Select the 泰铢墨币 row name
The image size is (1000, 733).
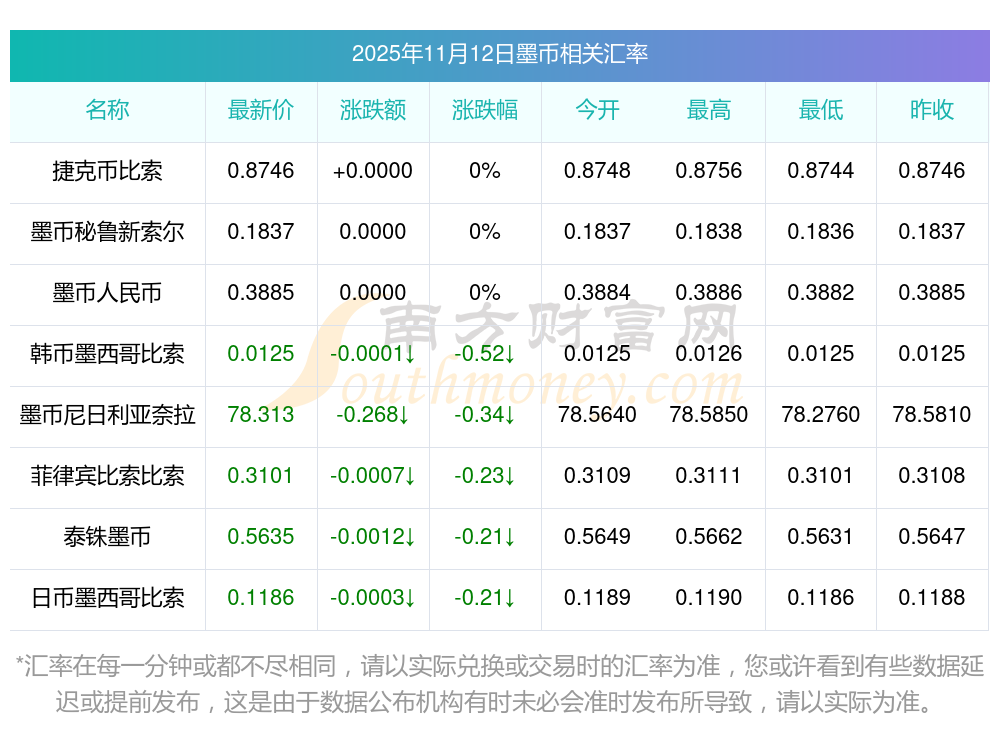click(107, 537)
